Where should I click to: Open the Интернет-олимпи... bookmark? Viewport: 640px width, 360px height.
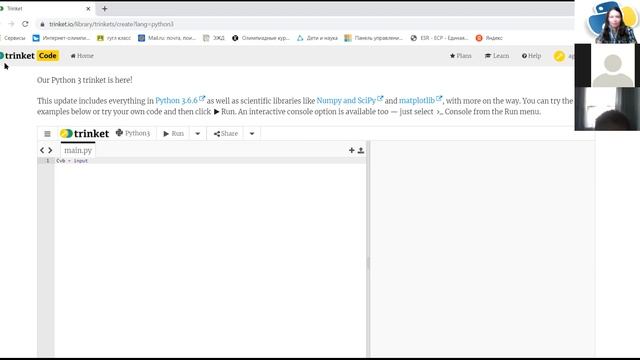tap(61, 38)
